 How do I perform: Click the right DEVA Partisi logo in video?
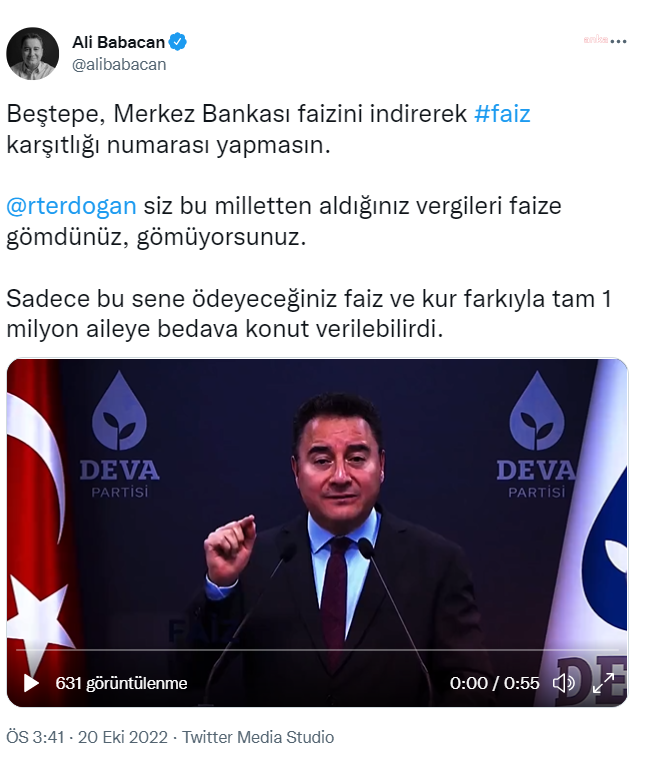(x=537, y=435)
